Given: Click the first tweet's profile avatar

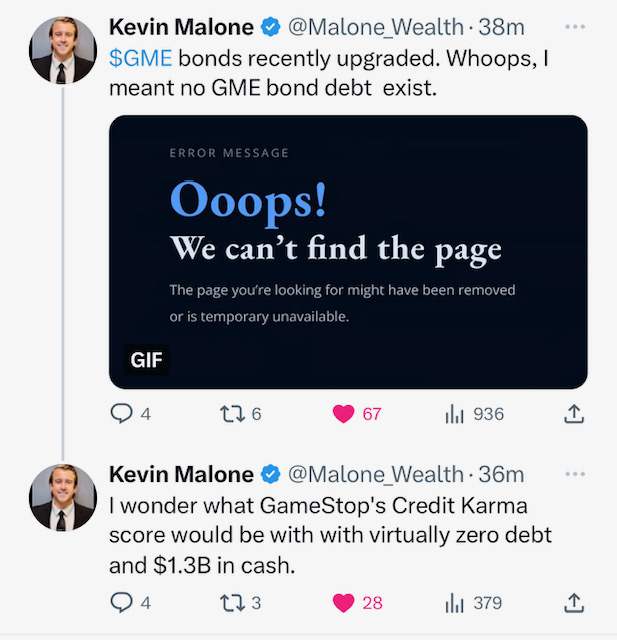Looking at the screenshot, I should click(x=62, y=50).
